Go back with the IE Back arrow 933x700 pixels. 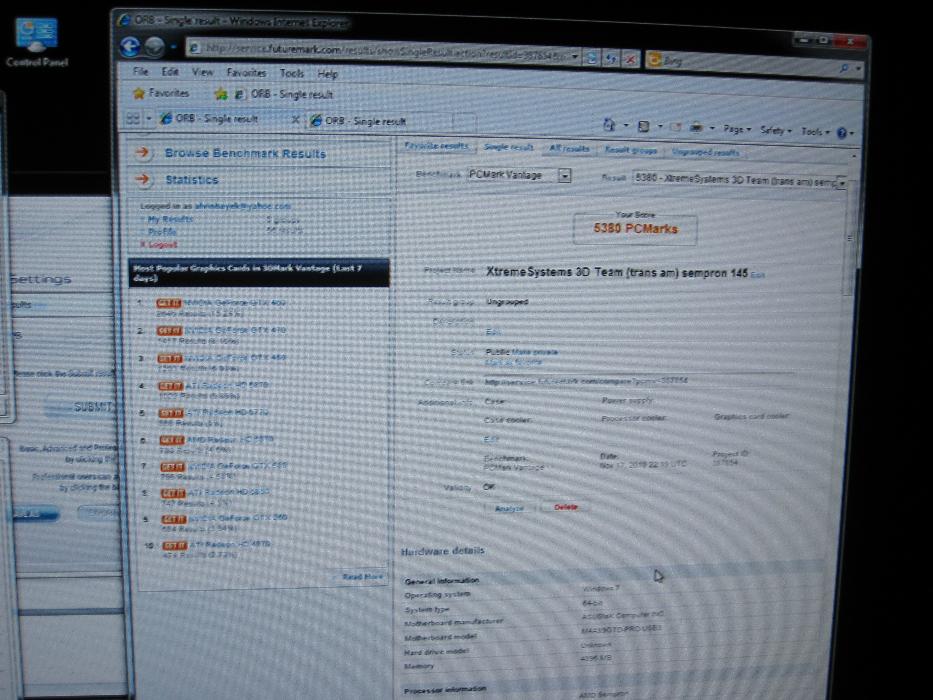(130, 46)
